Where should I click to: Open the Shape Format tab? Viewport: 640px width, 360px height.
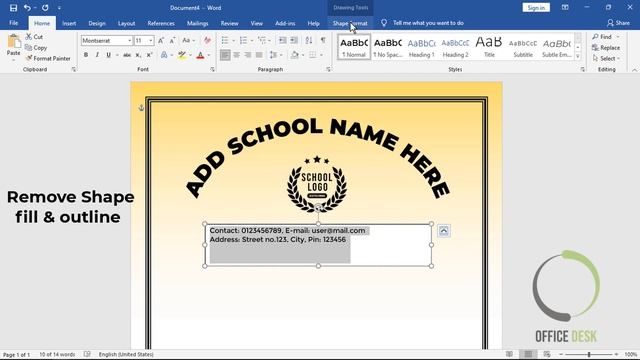coord(350,23)
